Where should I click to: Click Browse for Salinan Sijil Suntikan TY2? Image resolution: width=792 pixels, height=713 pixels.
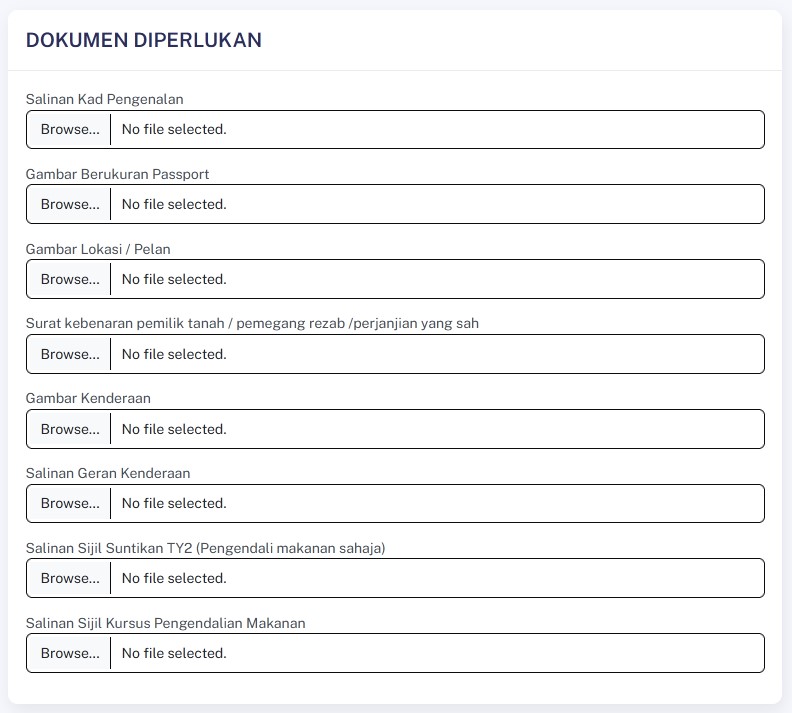(70, 578)
